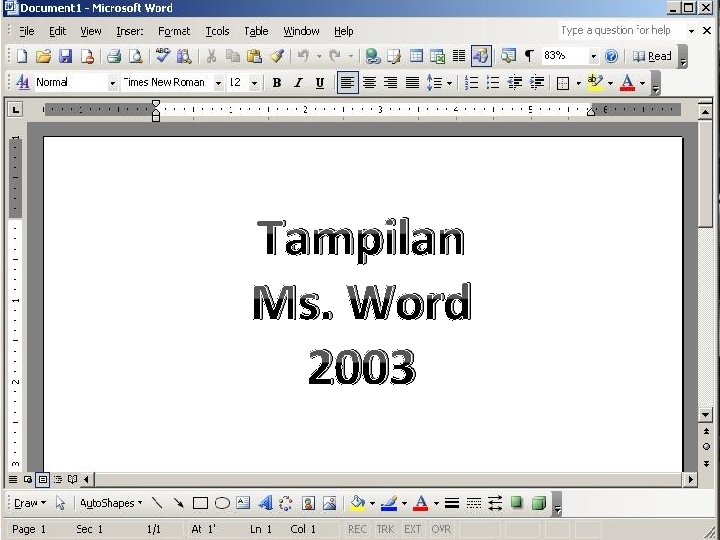The width and height of the screenshot is (720, 540).
Task: Cut selection with the scissors icon
Action: [211, 56]
